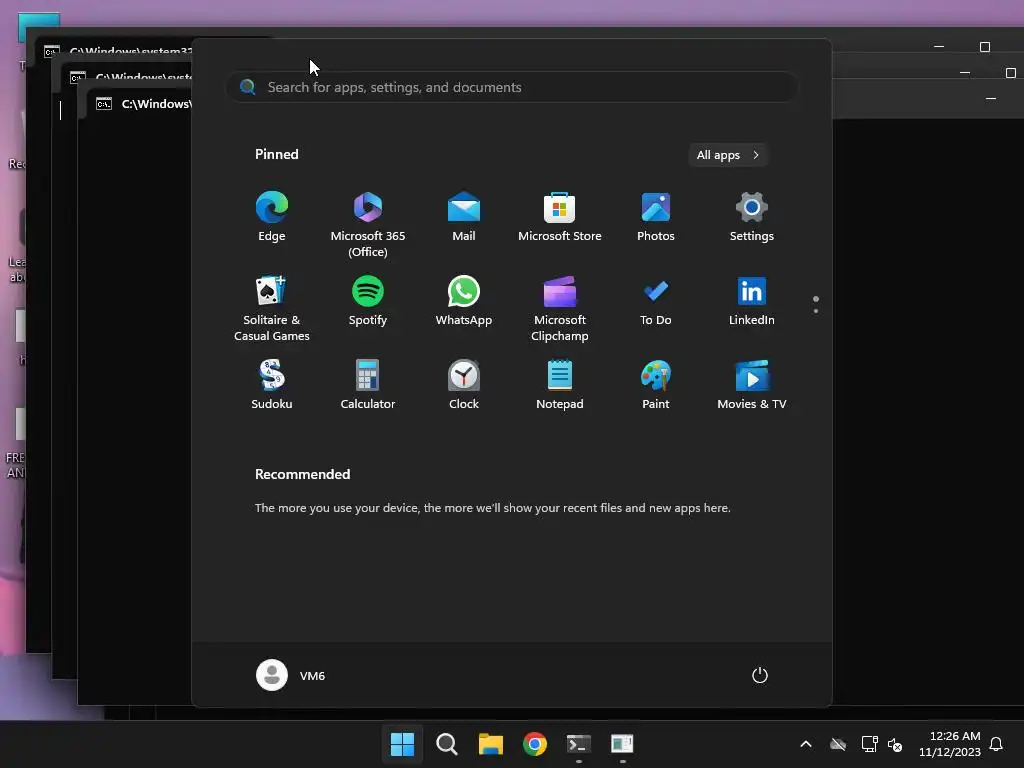Screen dimensions: 1024x768
Task: Open WhatsApp
Action: click(x=464, y=301)
